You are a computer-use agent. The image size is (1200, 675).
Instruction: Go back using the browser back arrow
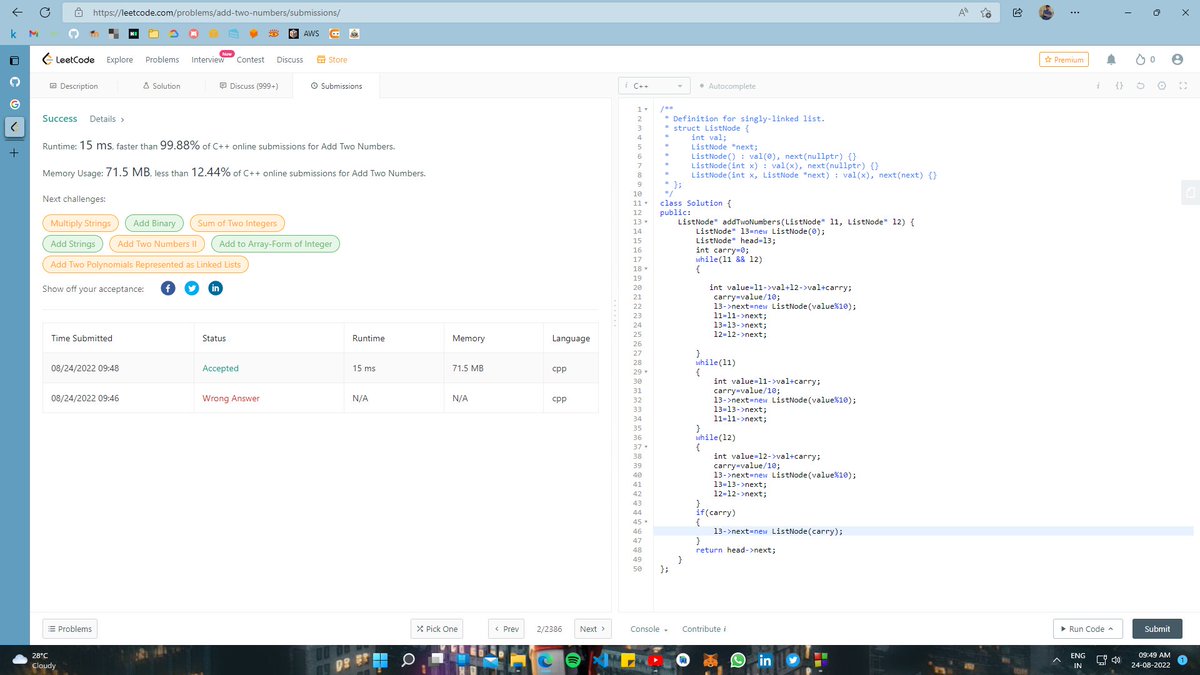(15, 13)
